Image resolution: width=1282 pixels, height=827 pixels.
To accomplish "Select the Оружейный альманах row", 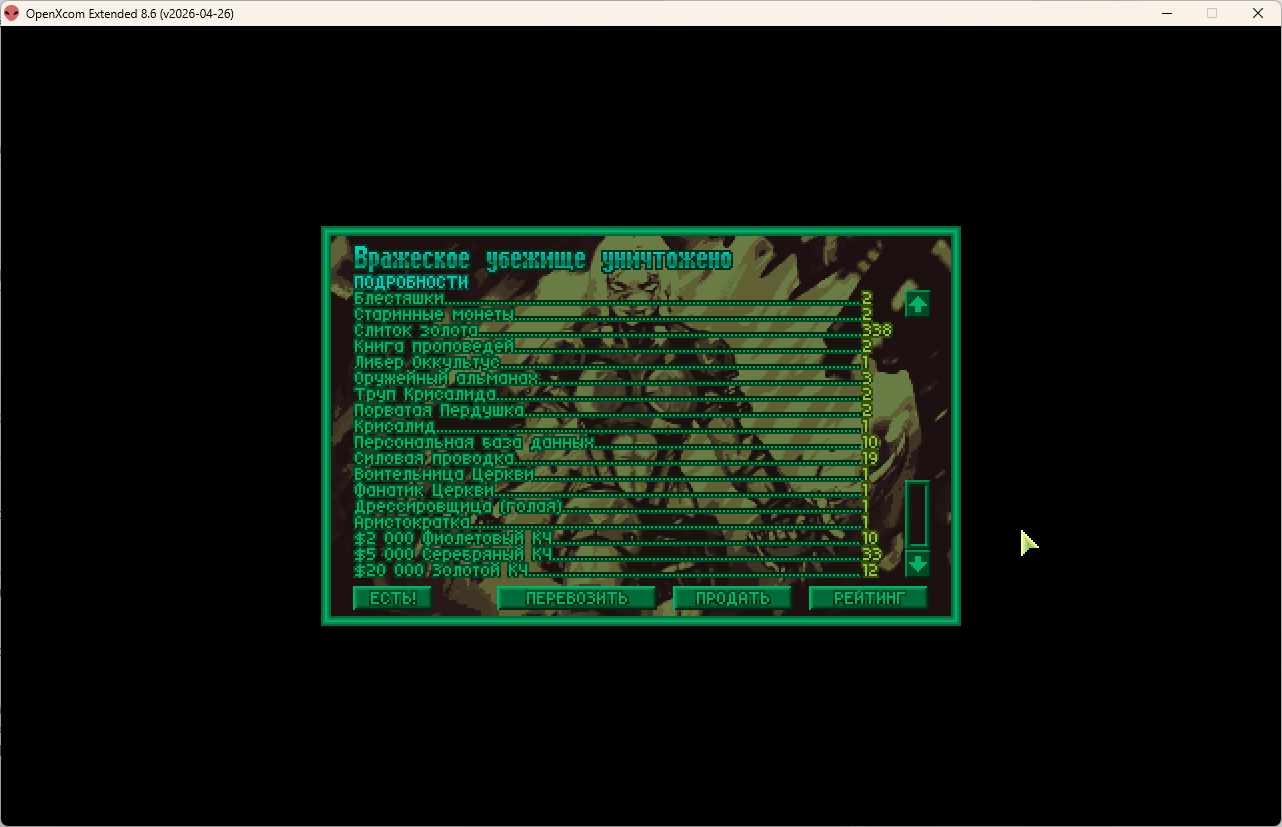I will coord(623,378).
